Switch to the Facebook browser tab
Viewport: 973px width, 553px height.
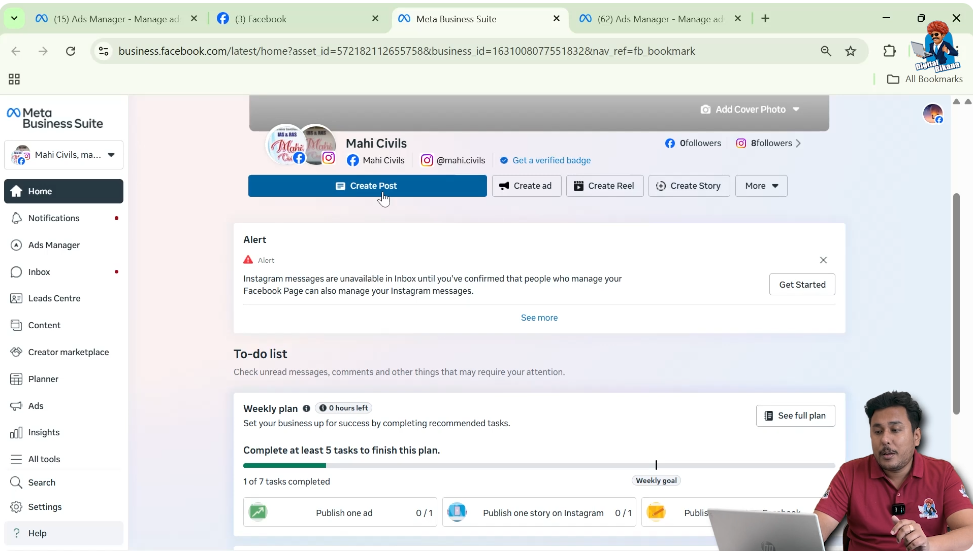click(x=298, y=19)
